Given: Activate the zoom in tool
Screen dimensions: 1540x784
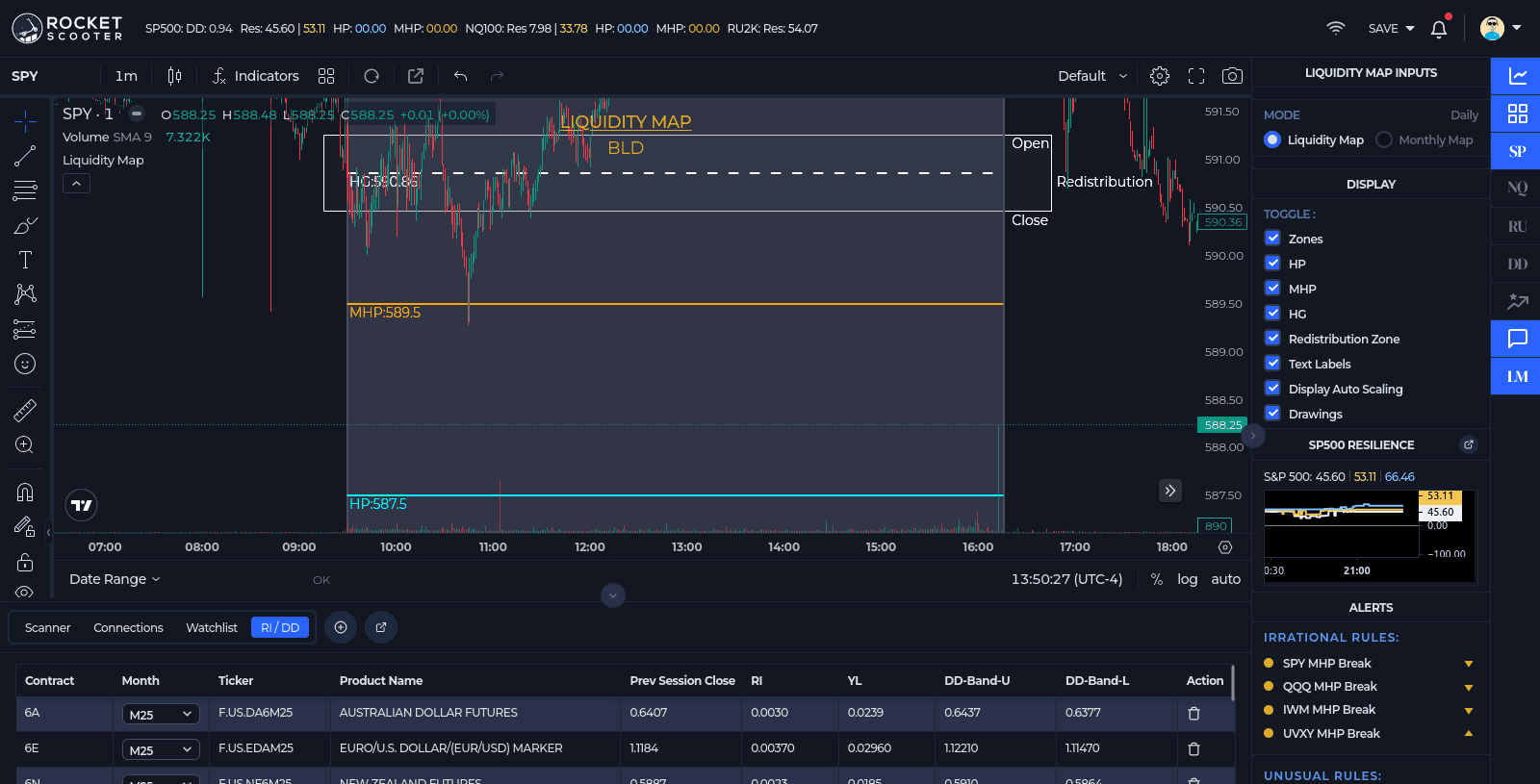Looking at the screenshot, I should coord(25,444).
